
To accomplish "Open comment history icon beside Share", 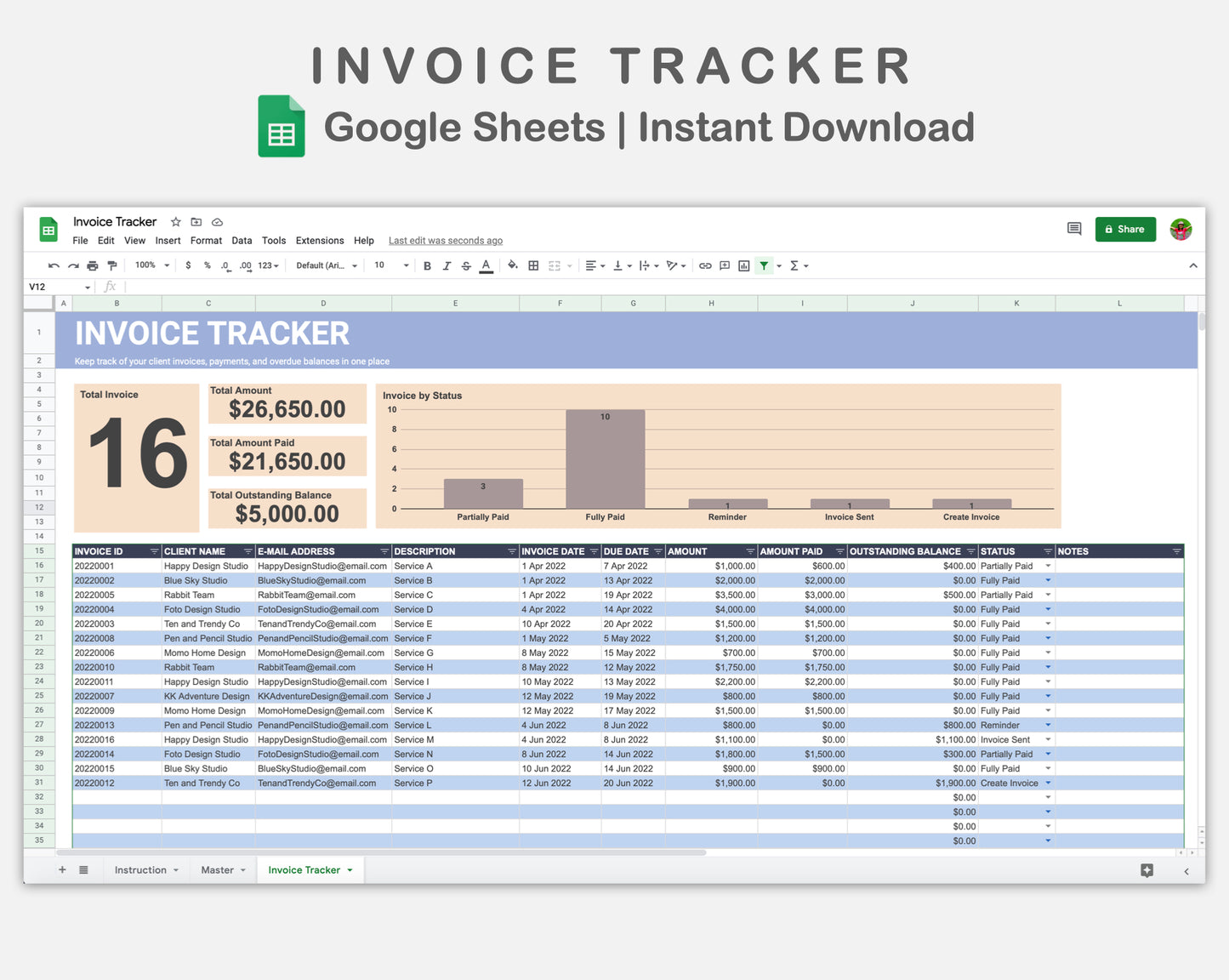I will (1074, 229).
